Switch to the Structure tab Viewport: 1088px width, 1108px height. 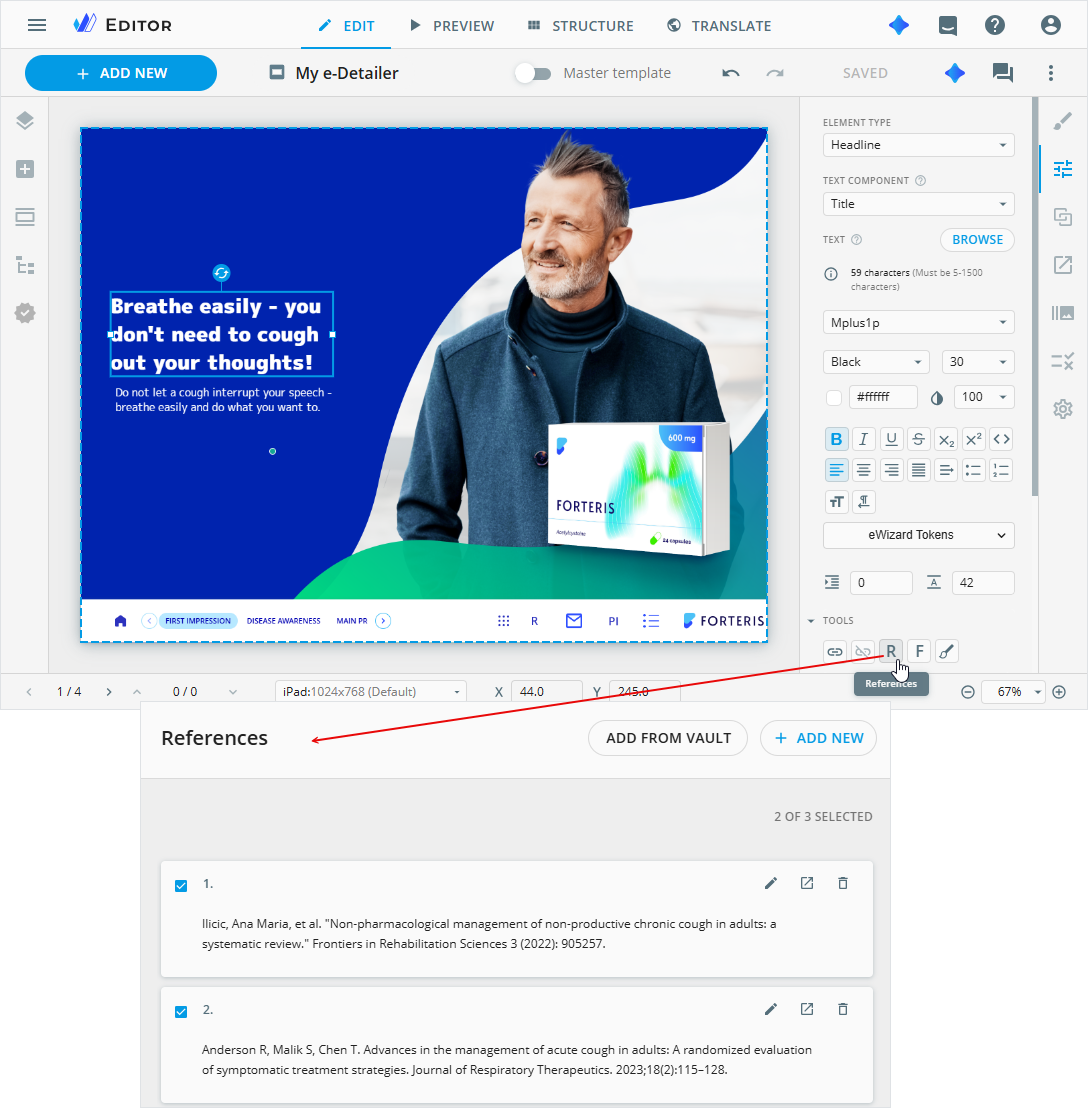click(x=581, y=26)
